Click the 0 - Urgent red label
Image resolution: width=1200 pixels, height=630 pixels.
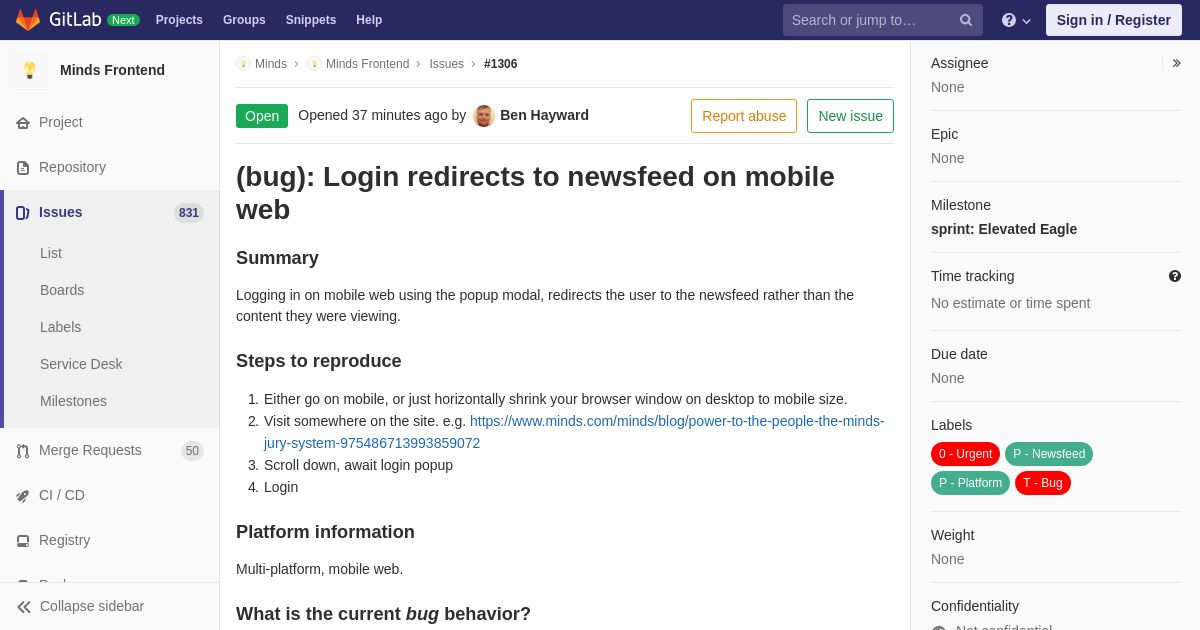[965, 454]
